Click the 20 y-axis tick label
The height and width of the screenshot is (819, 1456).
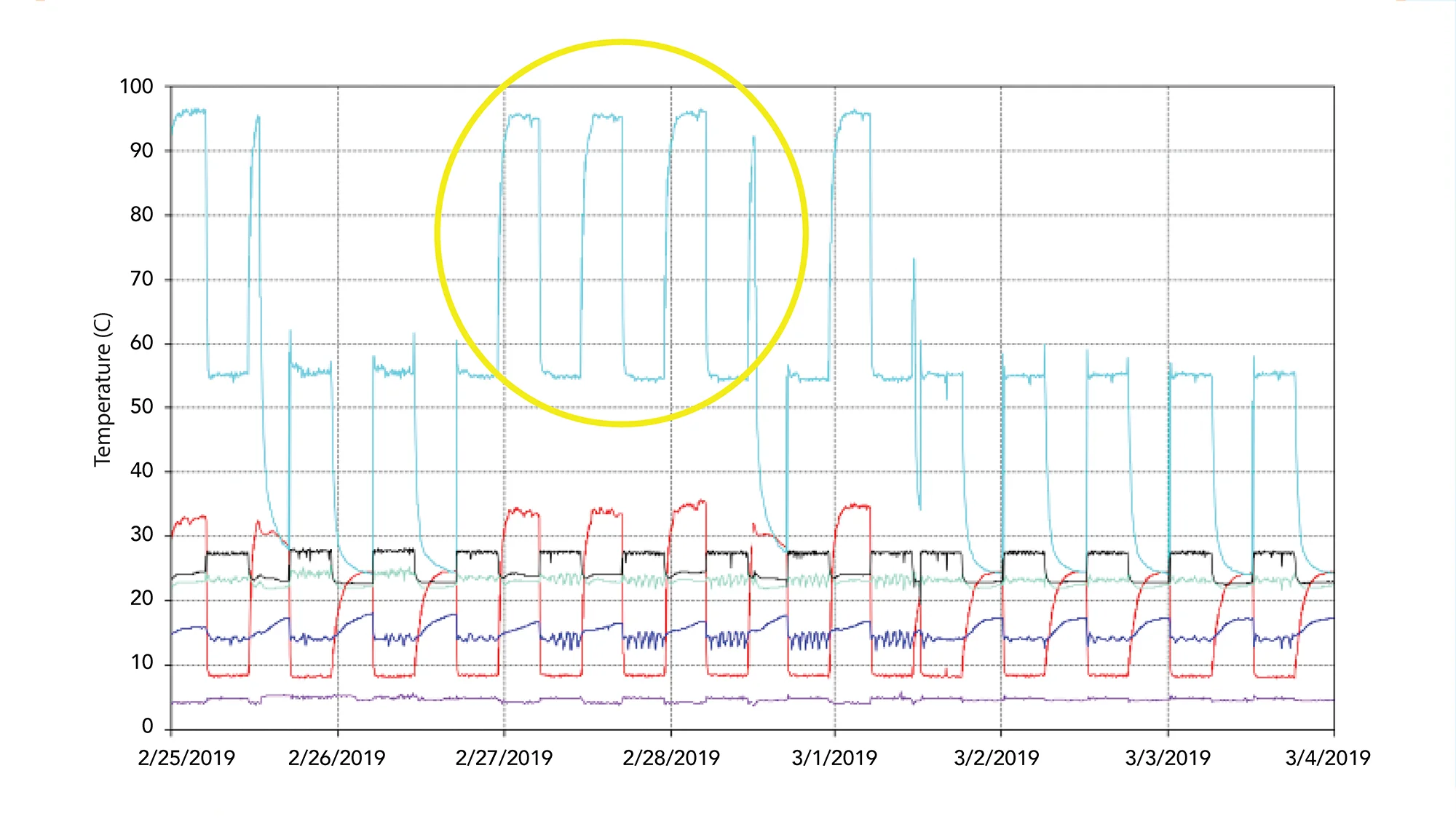(x=141, y=598)
